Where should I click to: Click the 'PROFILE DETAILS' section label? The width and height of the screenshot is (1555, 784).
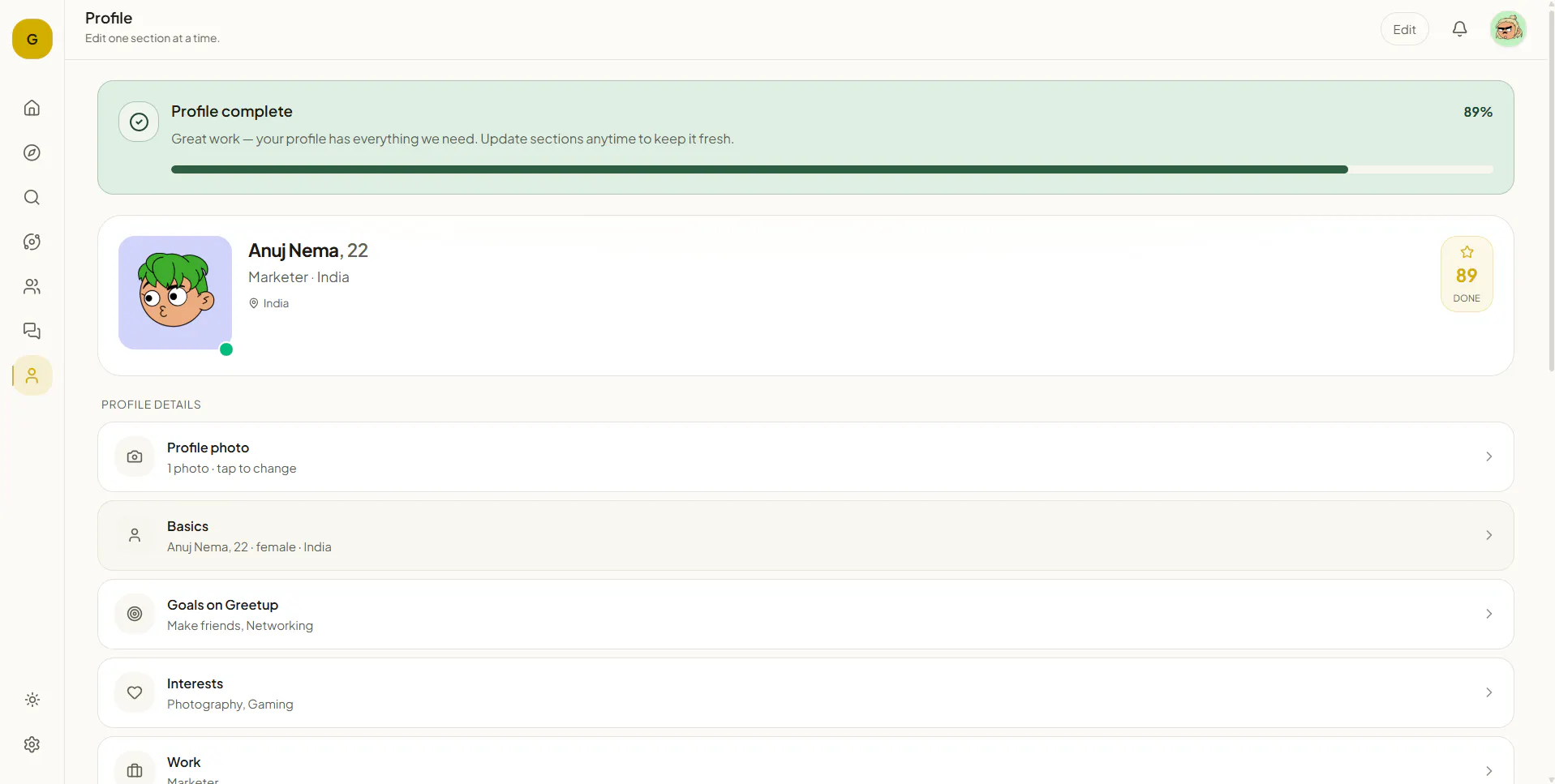(x=151, y=405)
